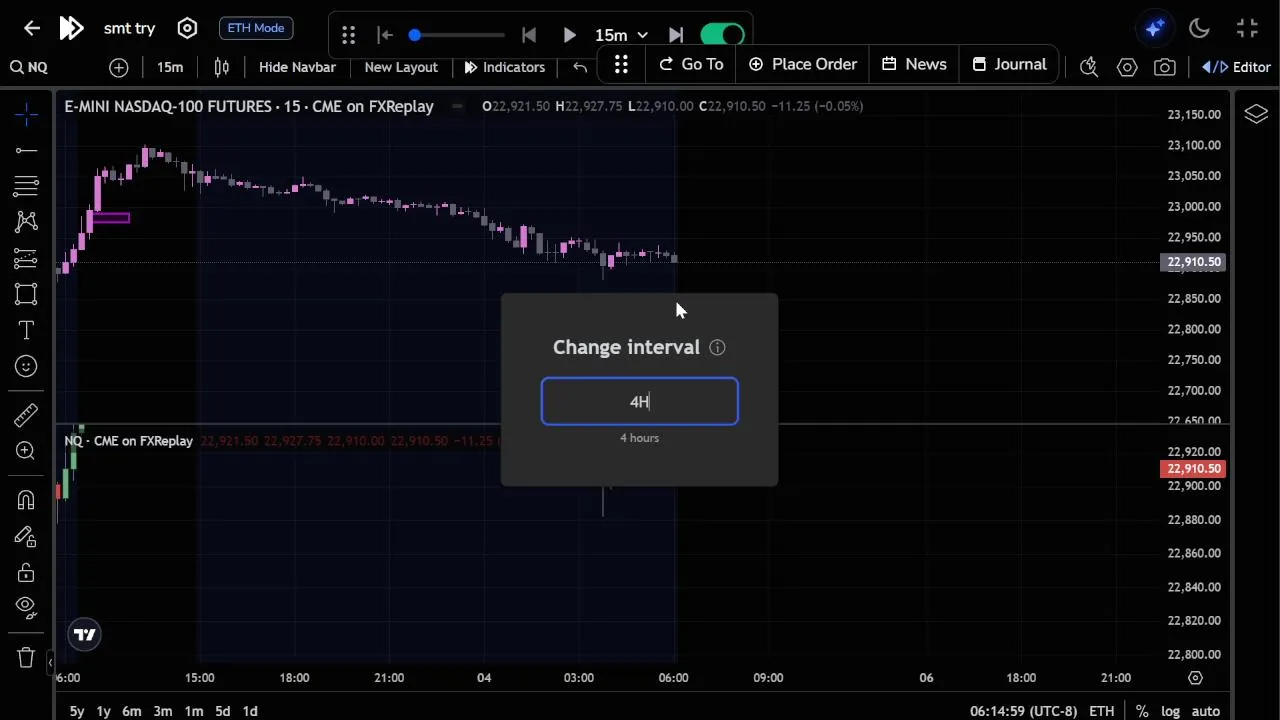Step back one candle
Image resolution: width=1280 pixels, height=720 pixels.
coord(529,35)
